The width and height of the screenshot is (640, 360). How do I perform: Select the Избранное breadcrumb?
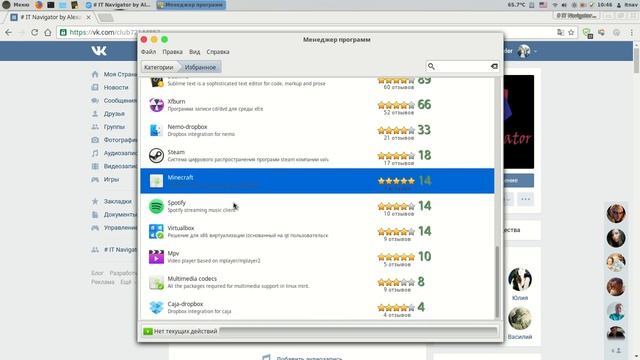[x=200, y=67]
